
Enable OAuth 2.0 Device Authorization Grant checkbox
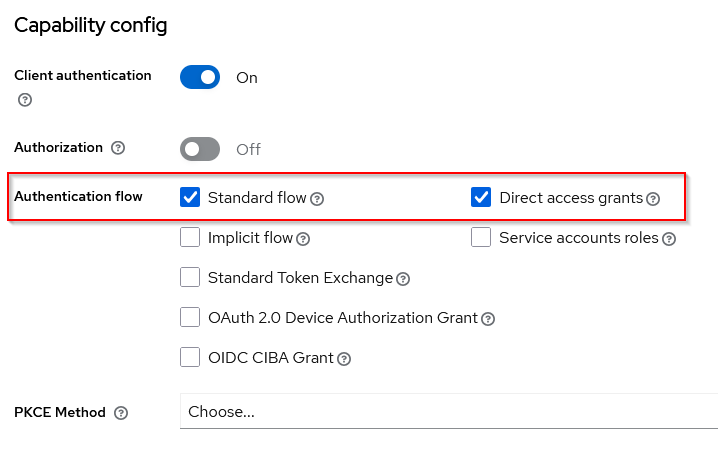[x=190, y=317]
